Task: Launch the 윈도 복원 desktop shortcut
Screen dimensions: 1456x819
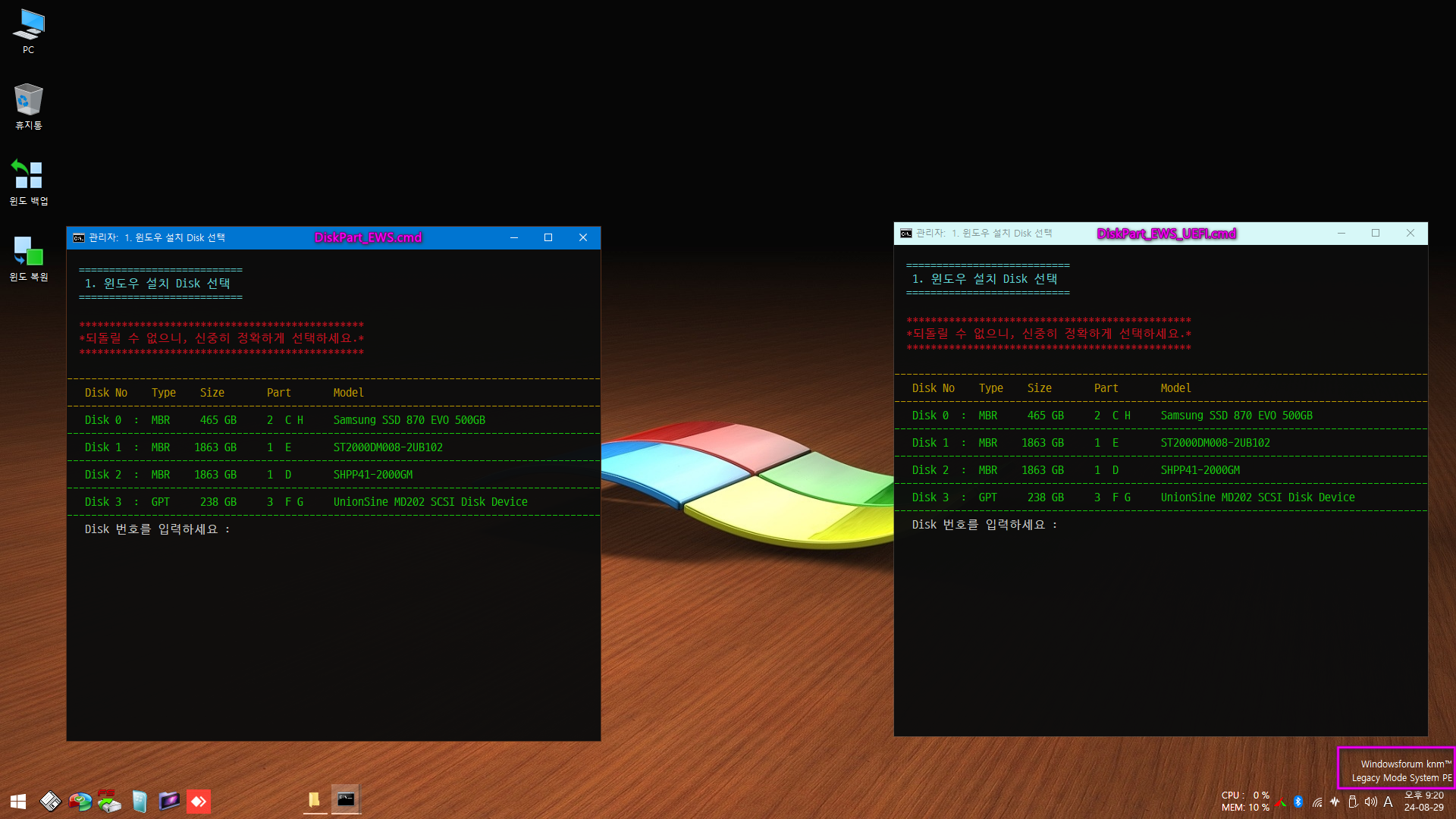Action: tap(28, 258)
